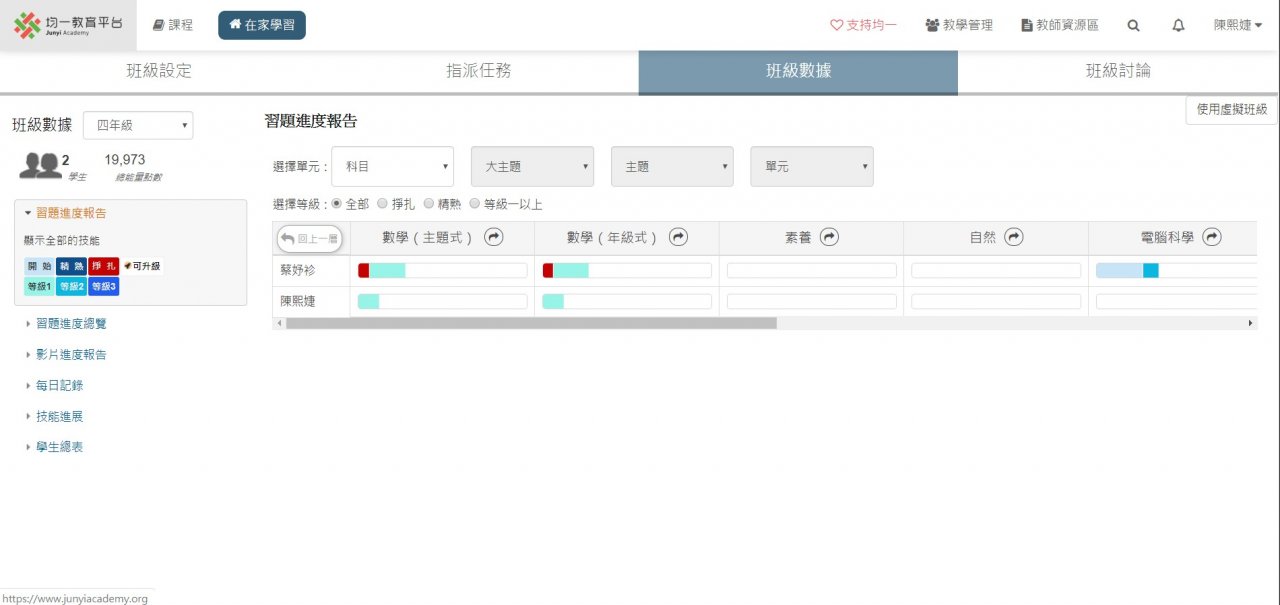Click arrow icon next to 電腦科學
The width and height of the screenshot is (1280, 605).
point(1212,237)
